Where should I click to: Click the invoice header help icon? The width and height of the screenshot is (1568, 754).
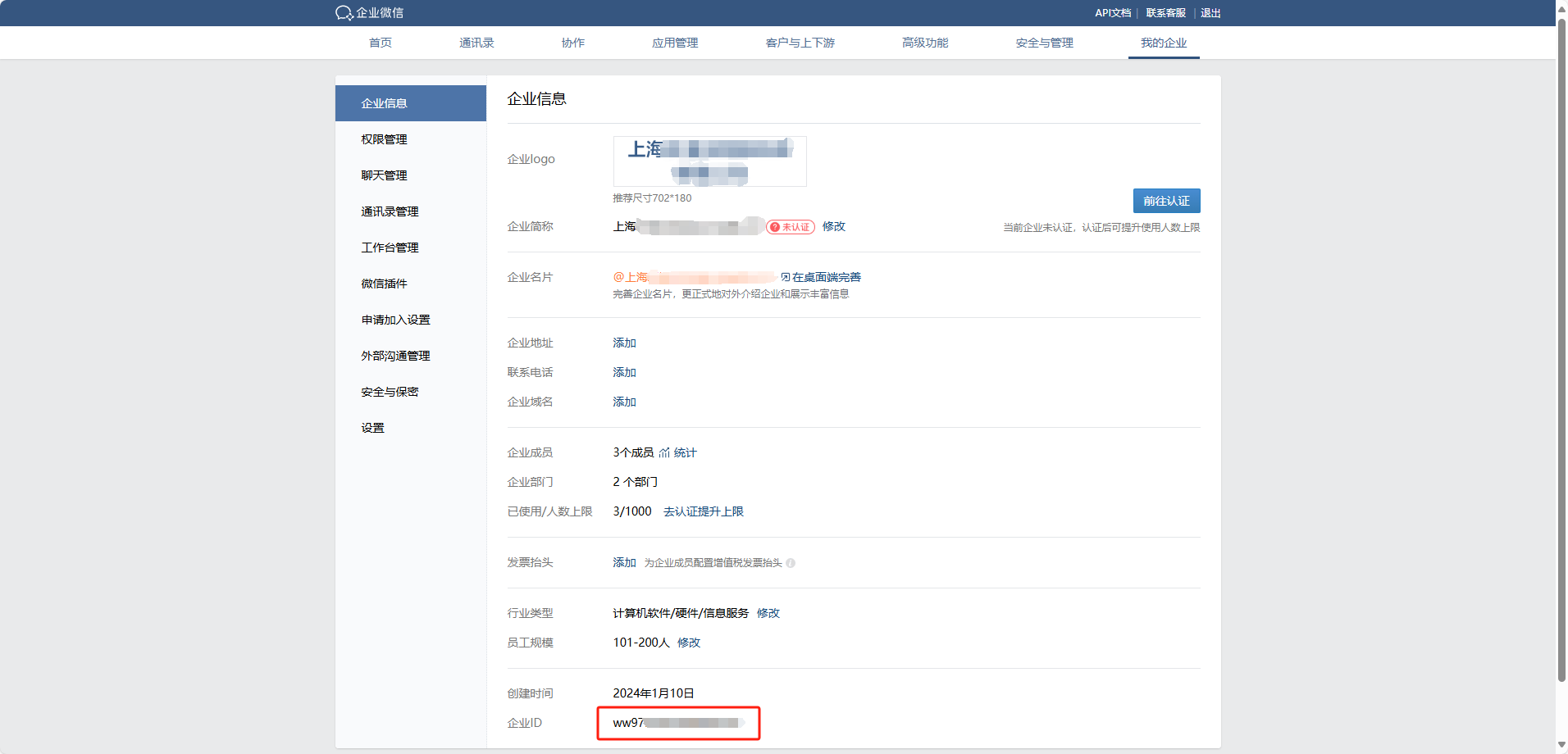click(791, 563)
